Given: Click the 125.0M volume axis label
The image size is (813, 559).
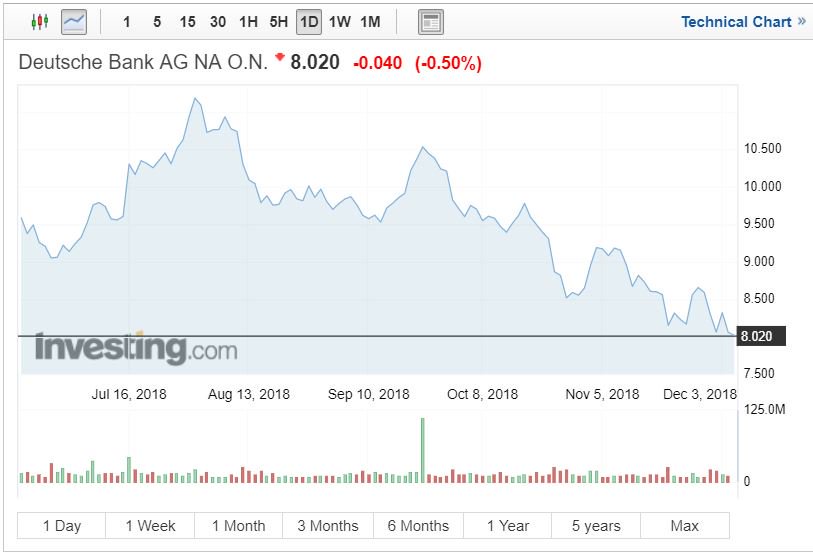Looking at the screenshot, I should (765, 409).
